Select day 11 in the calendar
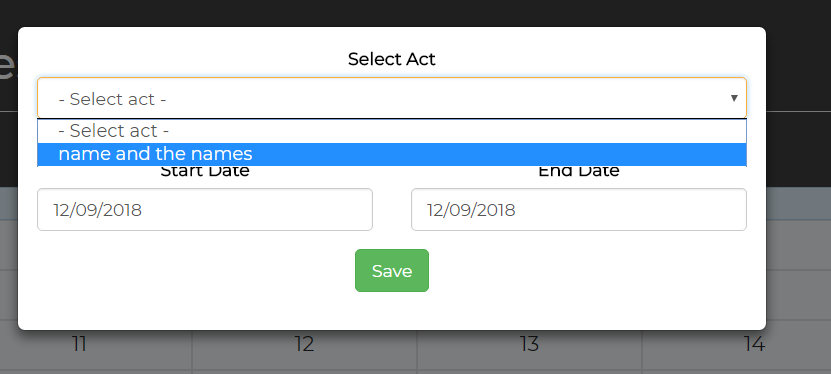Image resolution: width=831 pixels, height=374 pixels. click(79, 345)
